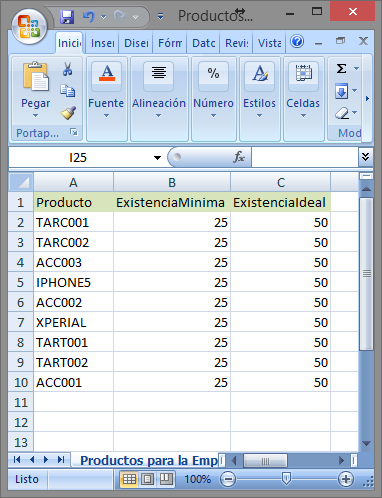Select column C header
Screen dimensions: 382x498
click(x=281, y=182)
